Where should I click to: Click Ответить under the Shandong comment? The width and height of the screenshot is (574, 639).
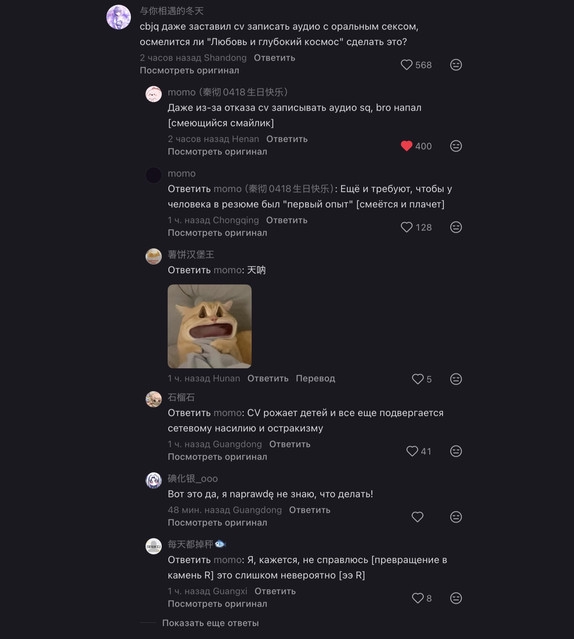pyautogui.click(x=274, y=58)
